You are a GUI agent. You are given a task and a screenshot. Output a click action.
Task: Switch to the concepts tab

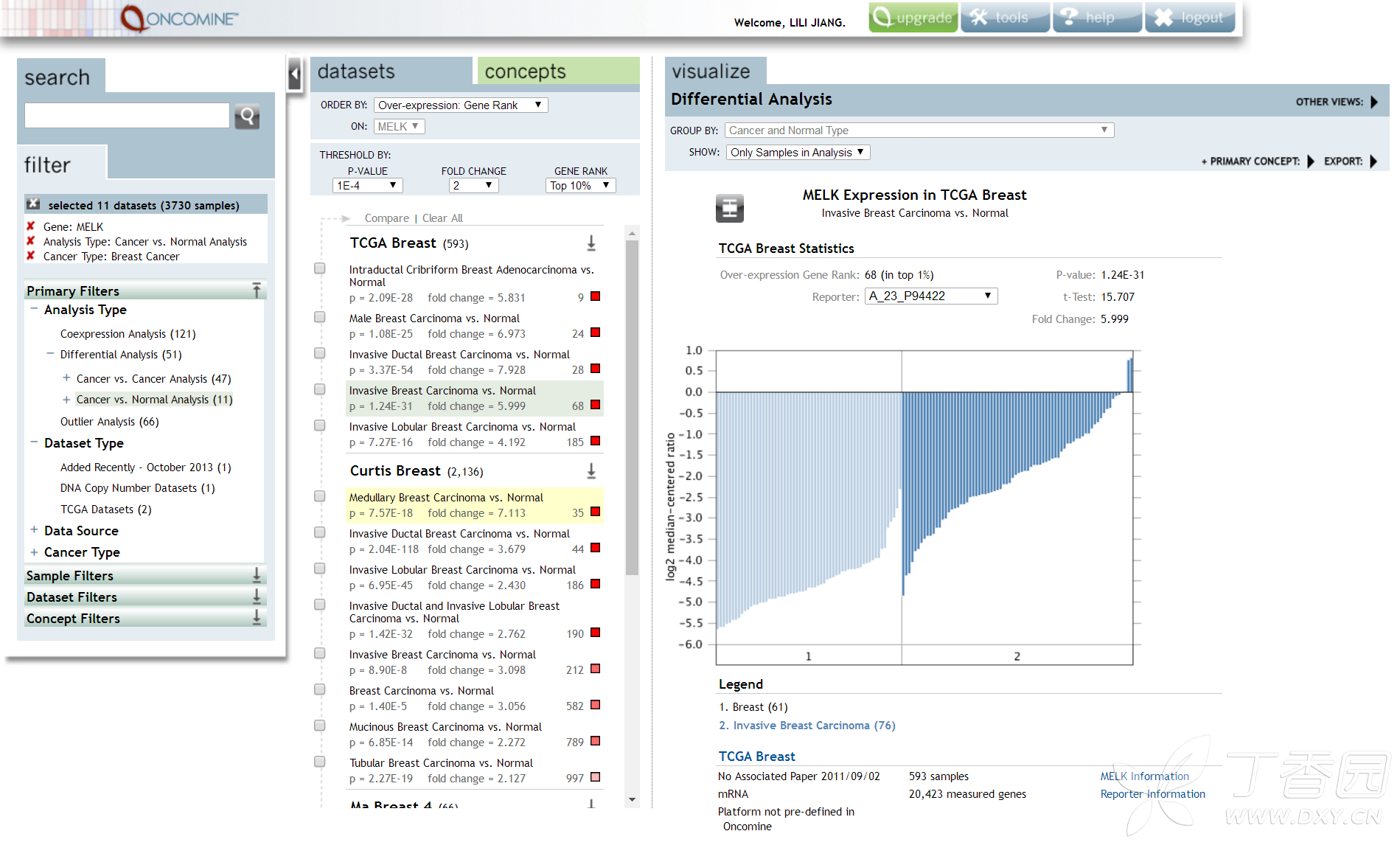(558, 72)
